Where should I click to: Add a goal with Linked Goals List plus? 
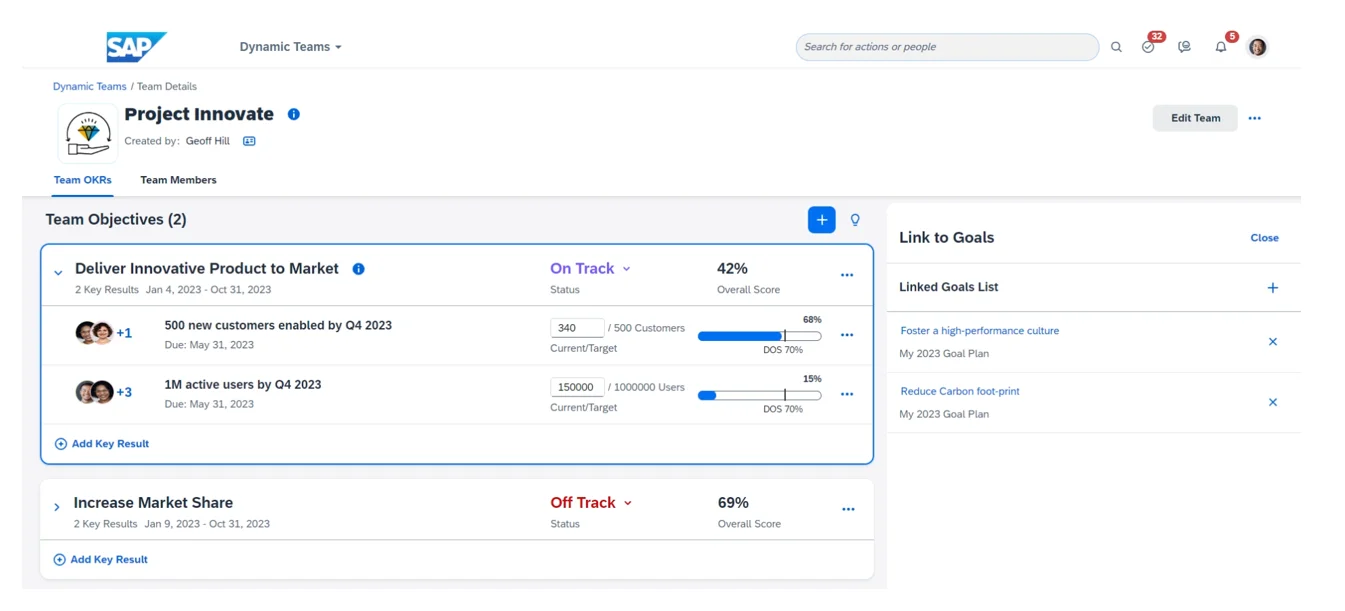pyautogui.click(x=1272, y=288)
